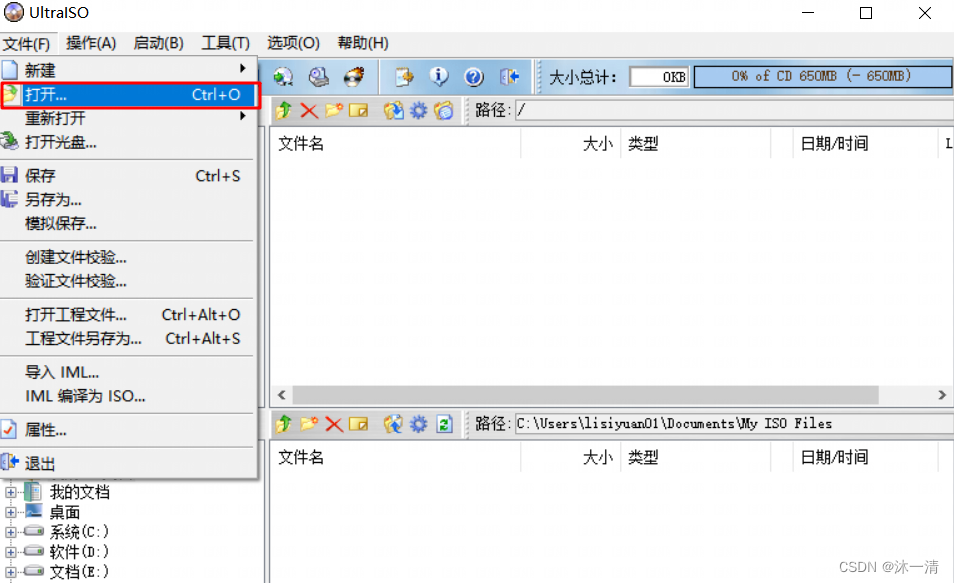Click rename icon in image pane toolbar

point(358,111)
